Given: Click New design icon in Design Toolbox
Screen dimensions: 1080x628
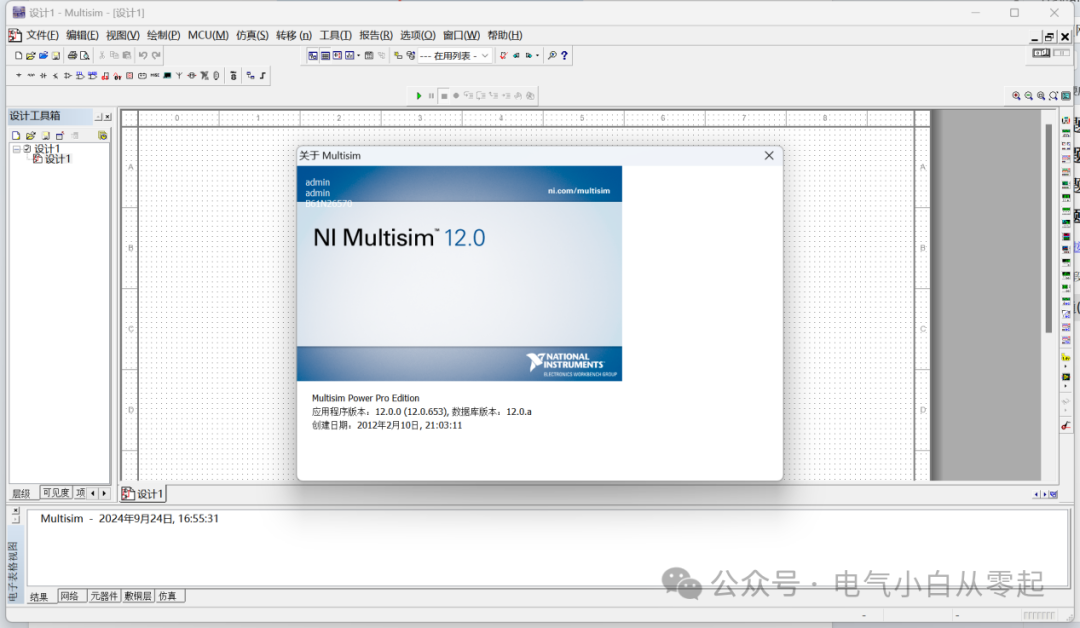Looking at the screenshot, I should (16, 136).
